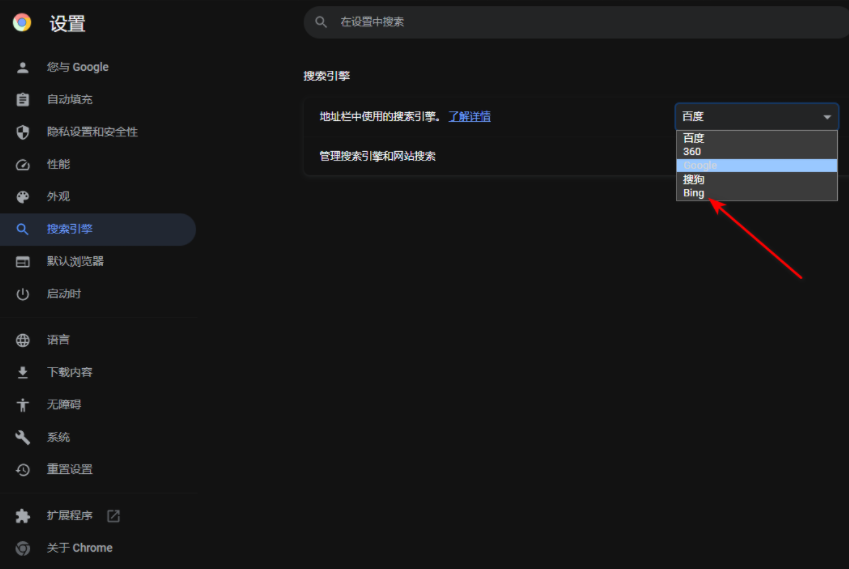Click the Chrome logo icon beside 设置
The height and width of the screenshot is (569, 849).
(22, 23)
